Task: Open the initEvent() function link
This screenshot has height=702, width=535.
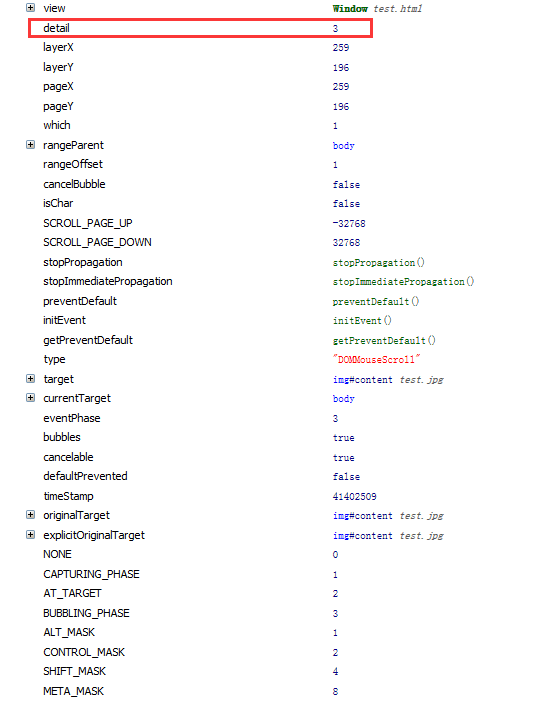Action: point(362,321)
